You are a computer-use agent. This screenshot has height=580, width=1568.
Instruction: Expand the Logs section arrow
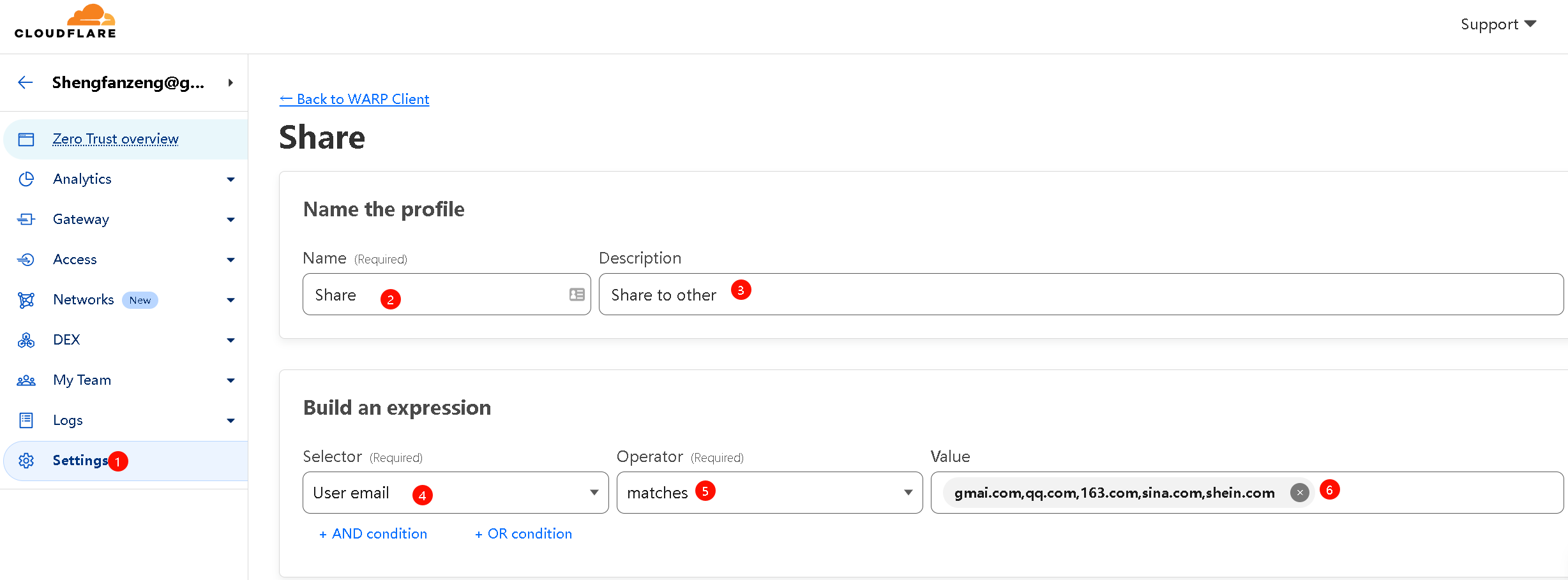click(x=230, y=421)
